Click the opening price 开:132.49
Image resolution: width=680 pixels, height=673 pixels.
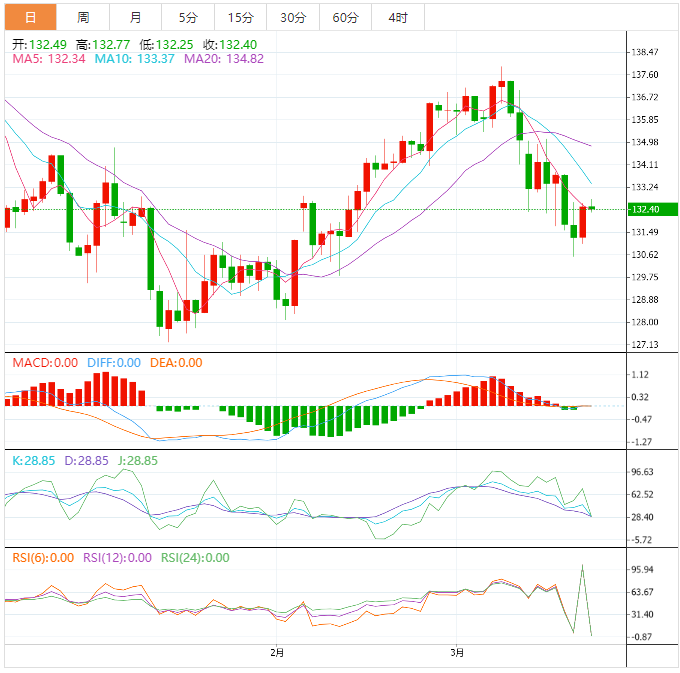39,45
